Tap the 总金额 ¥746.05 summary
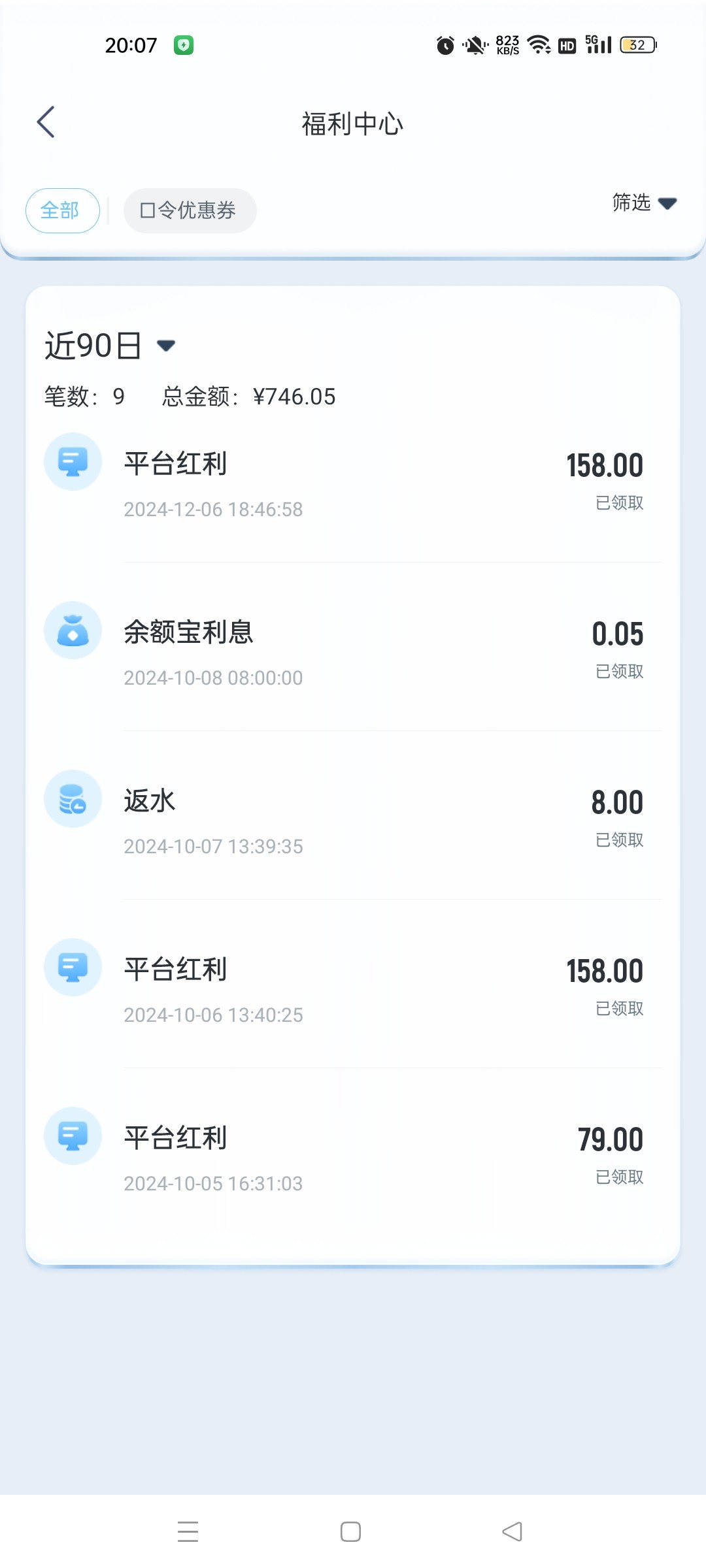The height and width of the screenshot is (1568, 706). (x=249, y=397)
